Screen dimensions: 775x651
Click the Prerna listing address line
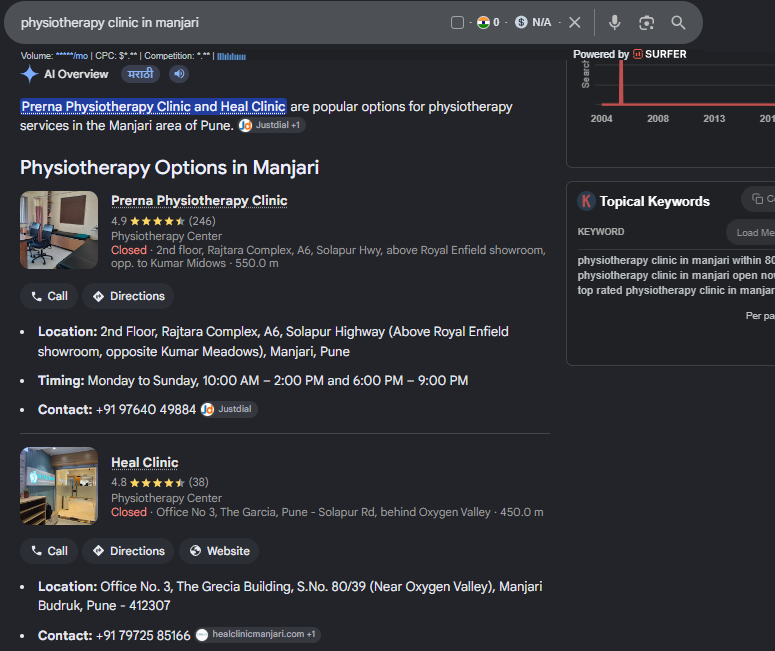328,257
